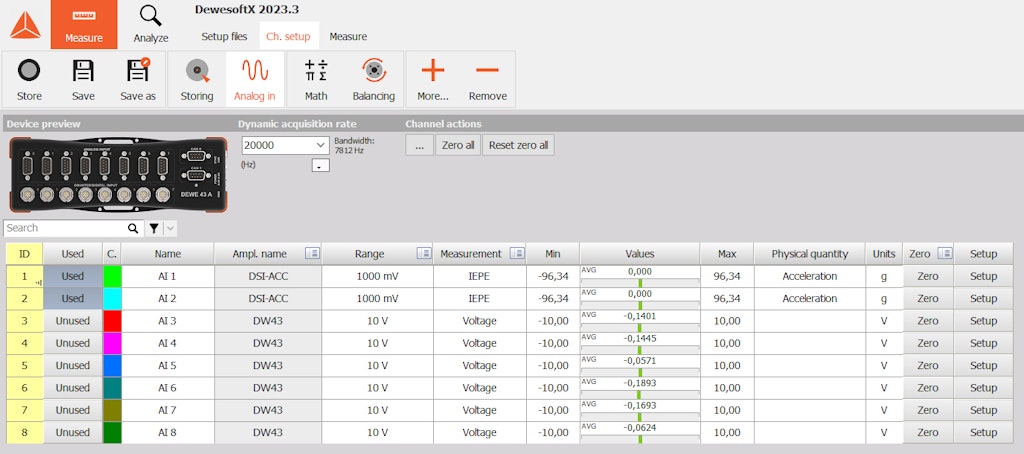Click AI 2 Acceleration physical quantity cell
The image size is (1024, 454).
pos(809,299)
